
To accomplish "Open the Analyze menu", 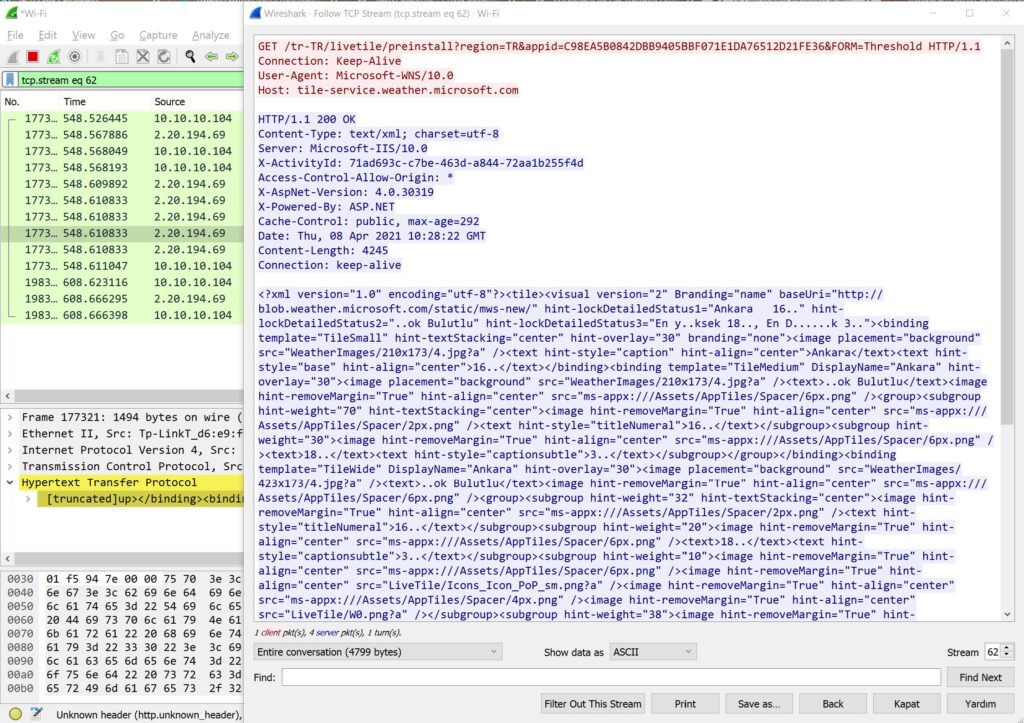I will point(210,35).
